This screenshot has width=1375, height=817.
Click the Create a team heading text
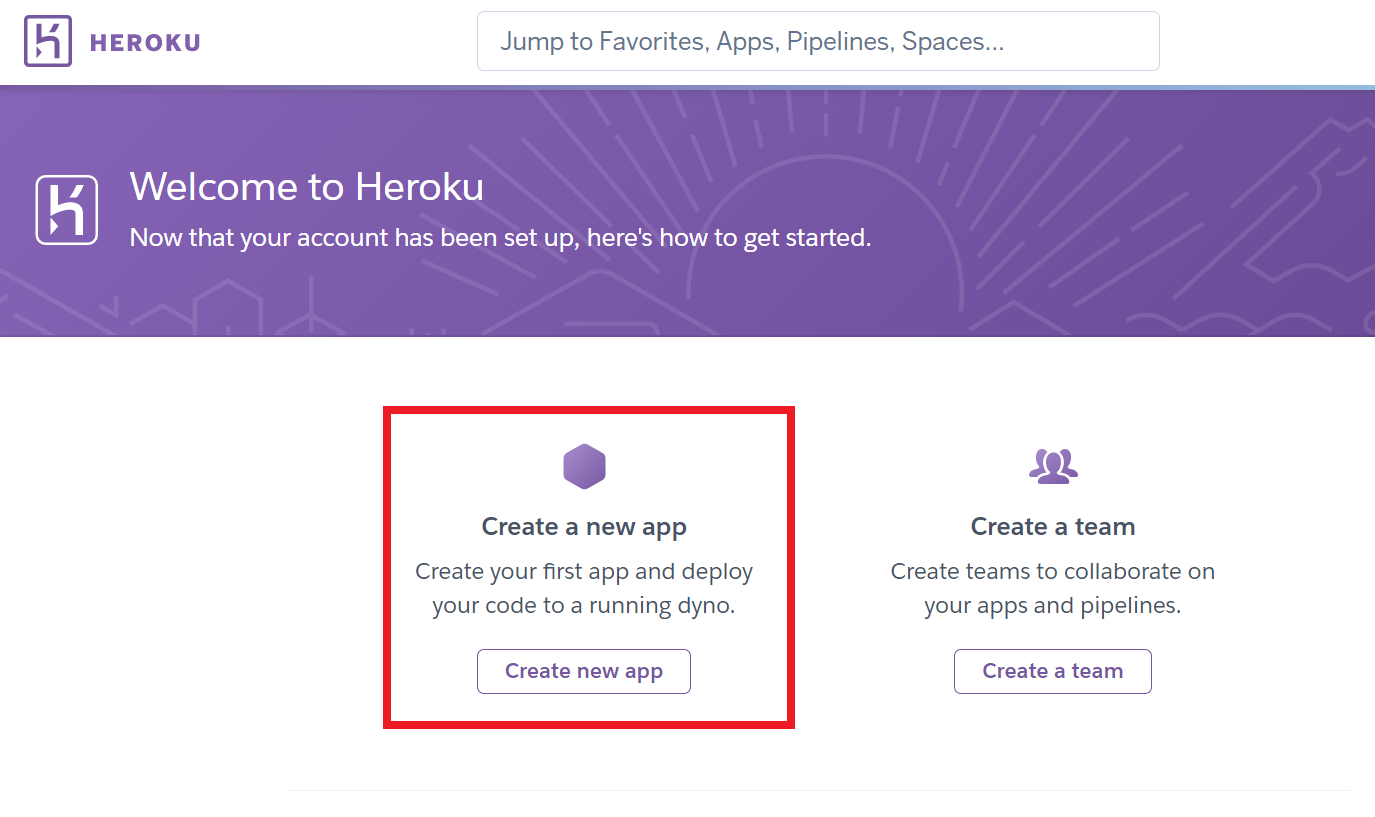point(1052,526)
